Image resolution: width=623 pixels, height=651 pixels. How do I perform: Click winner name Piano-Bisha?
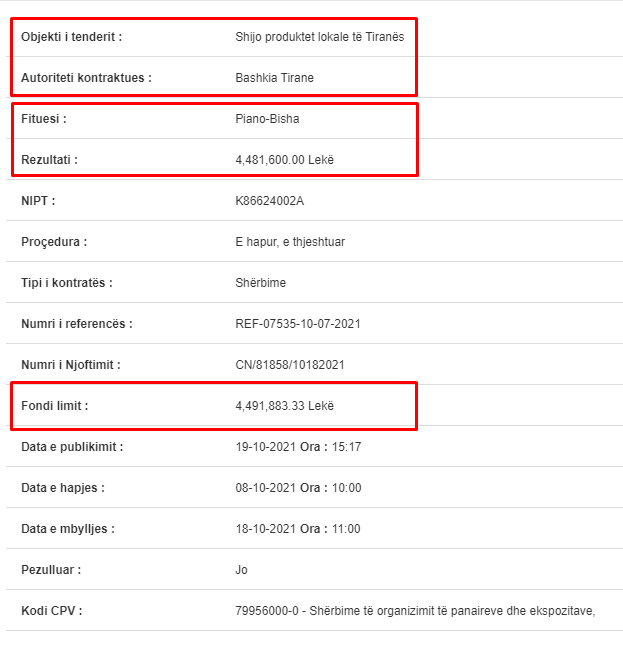click(x=267, y=119)
